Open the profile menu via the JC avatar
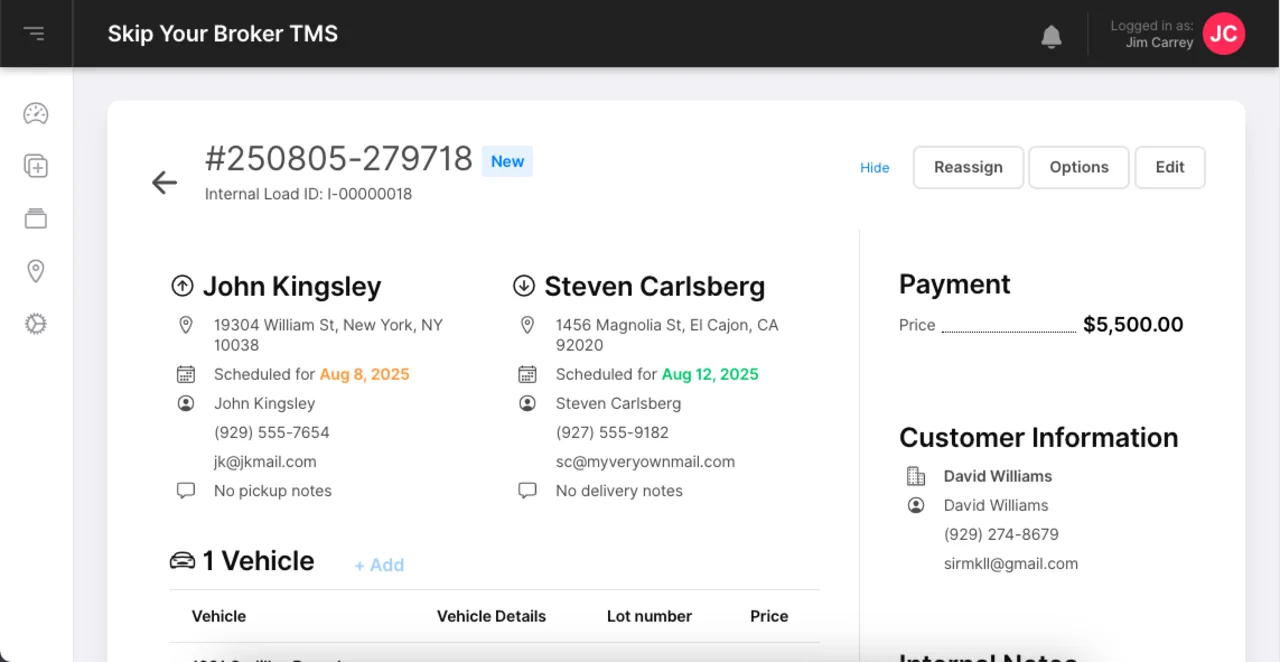 coord(1224,33)
